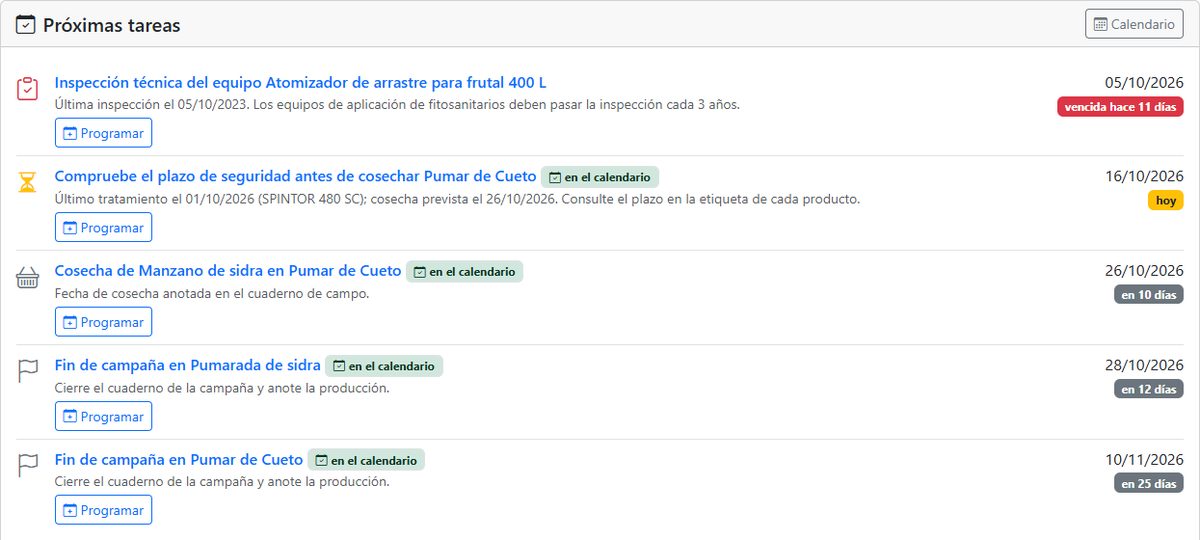This screenshot has height=540, width=1200.
Task: Click the flag icon beside Fin de campaña Pumarada
Action: click(27, 372)
